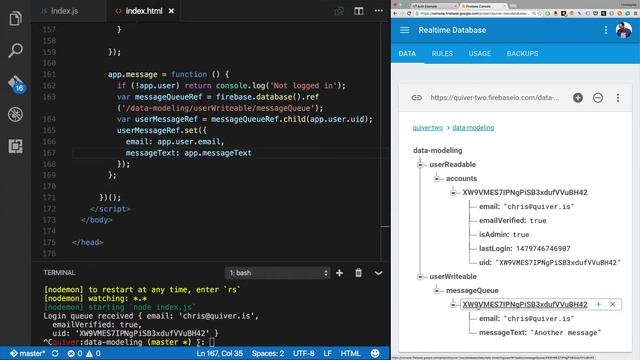Open the terminal shell dropdown '1: bash'
This screenshot has width=640, height=360.
[277, 273]
